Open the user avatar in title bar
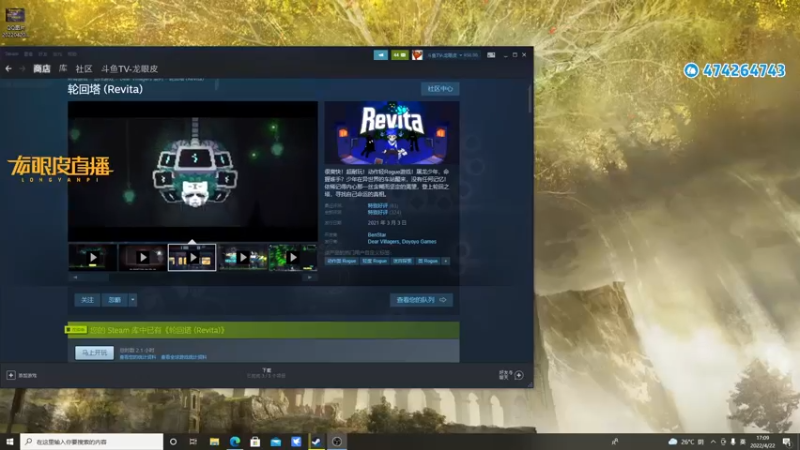 pyautogui.click(x=417, y=55)
